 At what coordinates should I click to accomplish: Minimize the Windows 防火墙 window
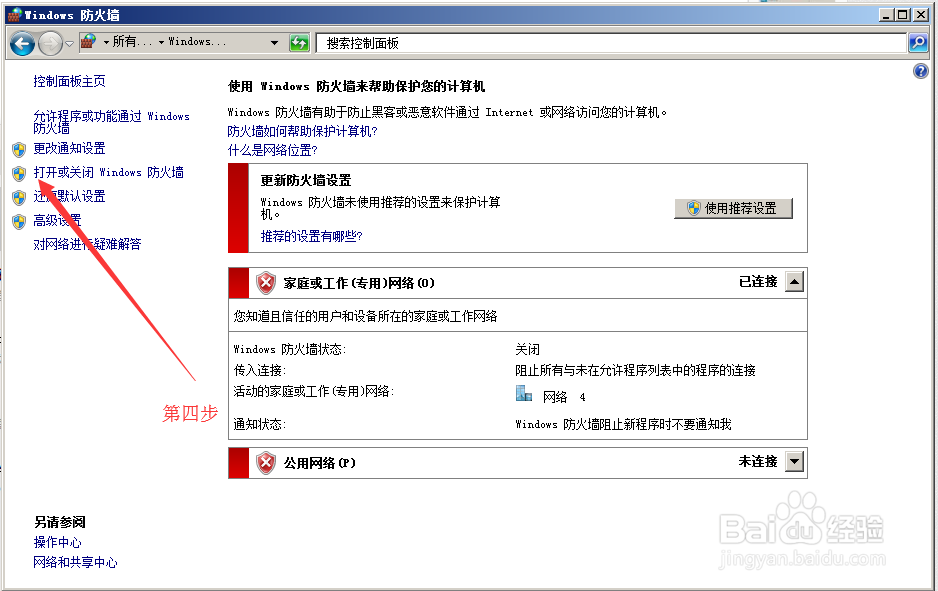(887, 15)
